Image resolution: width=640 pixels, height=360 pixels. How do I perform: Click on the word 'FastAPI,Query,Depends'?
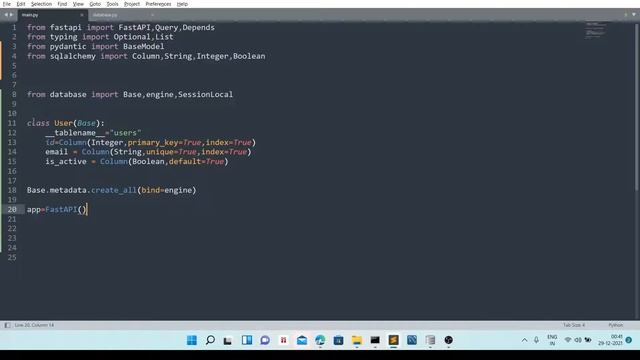click(x=167, y=27)
